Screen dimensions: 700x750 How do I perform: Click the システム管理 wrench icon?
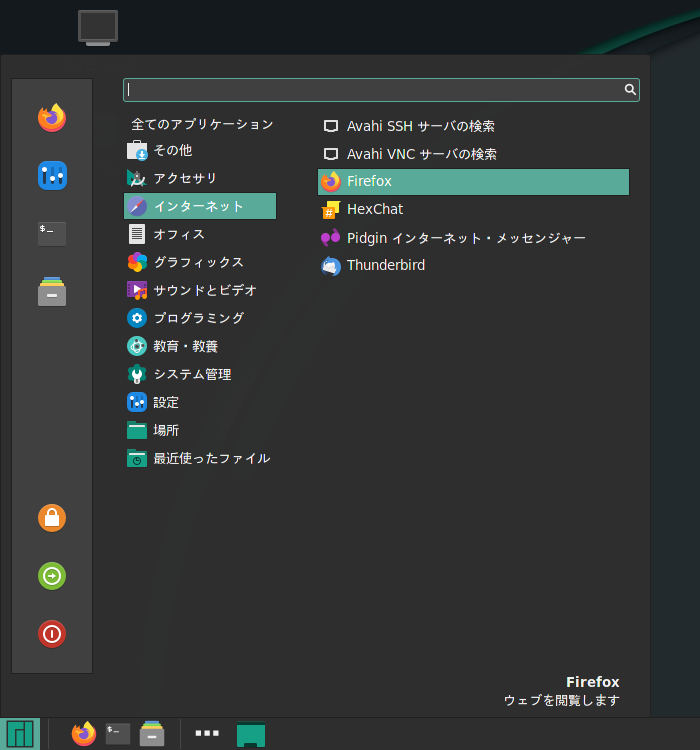coord(137,374)
